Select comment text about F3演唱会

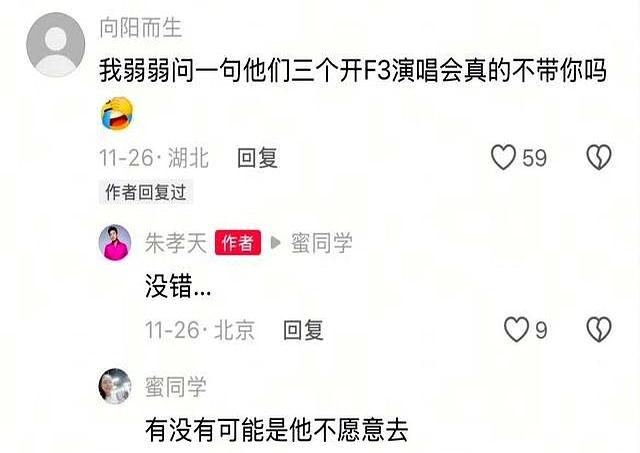[353, 71]
